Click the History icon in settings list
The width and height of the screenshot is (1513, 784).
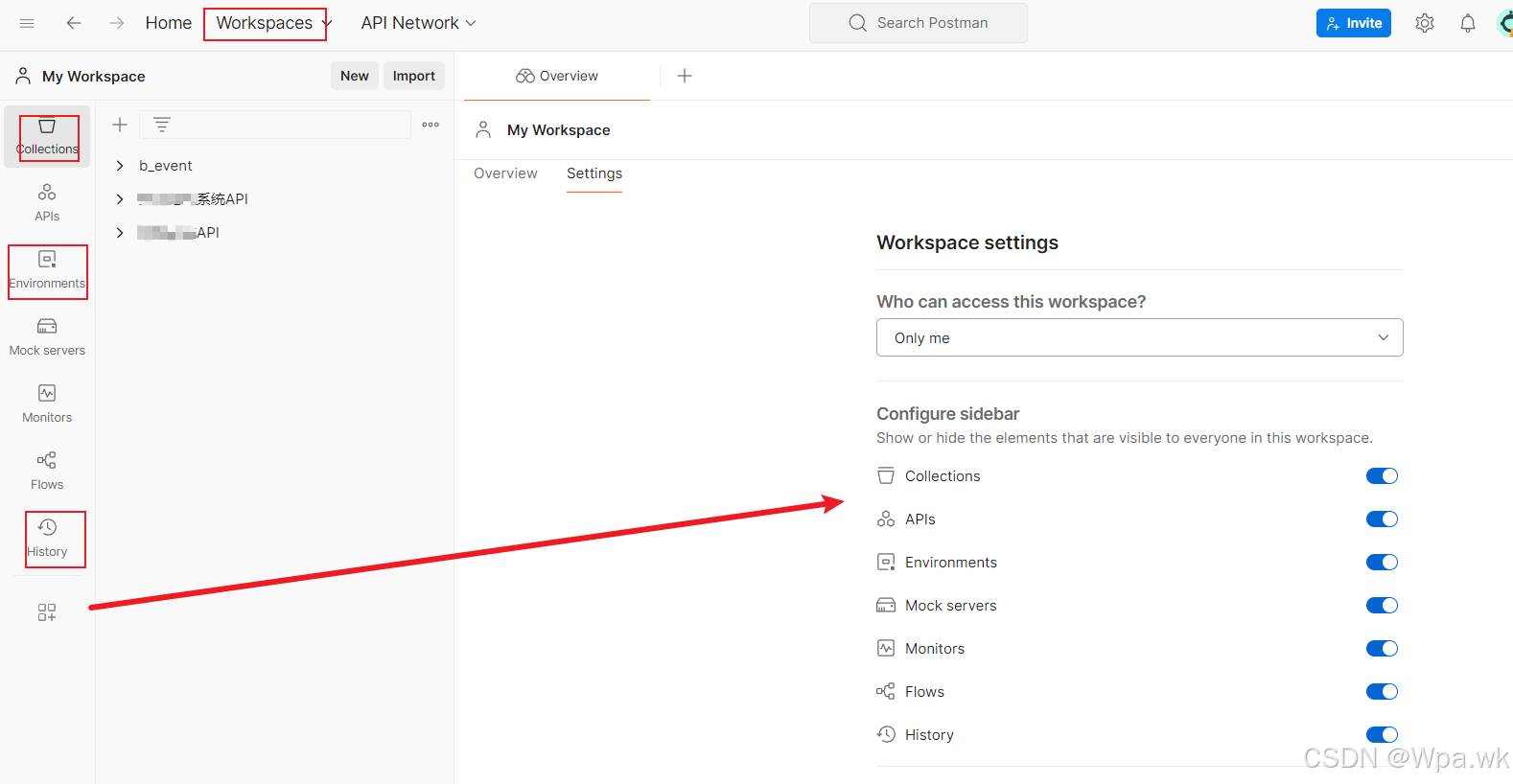(886, 734)
